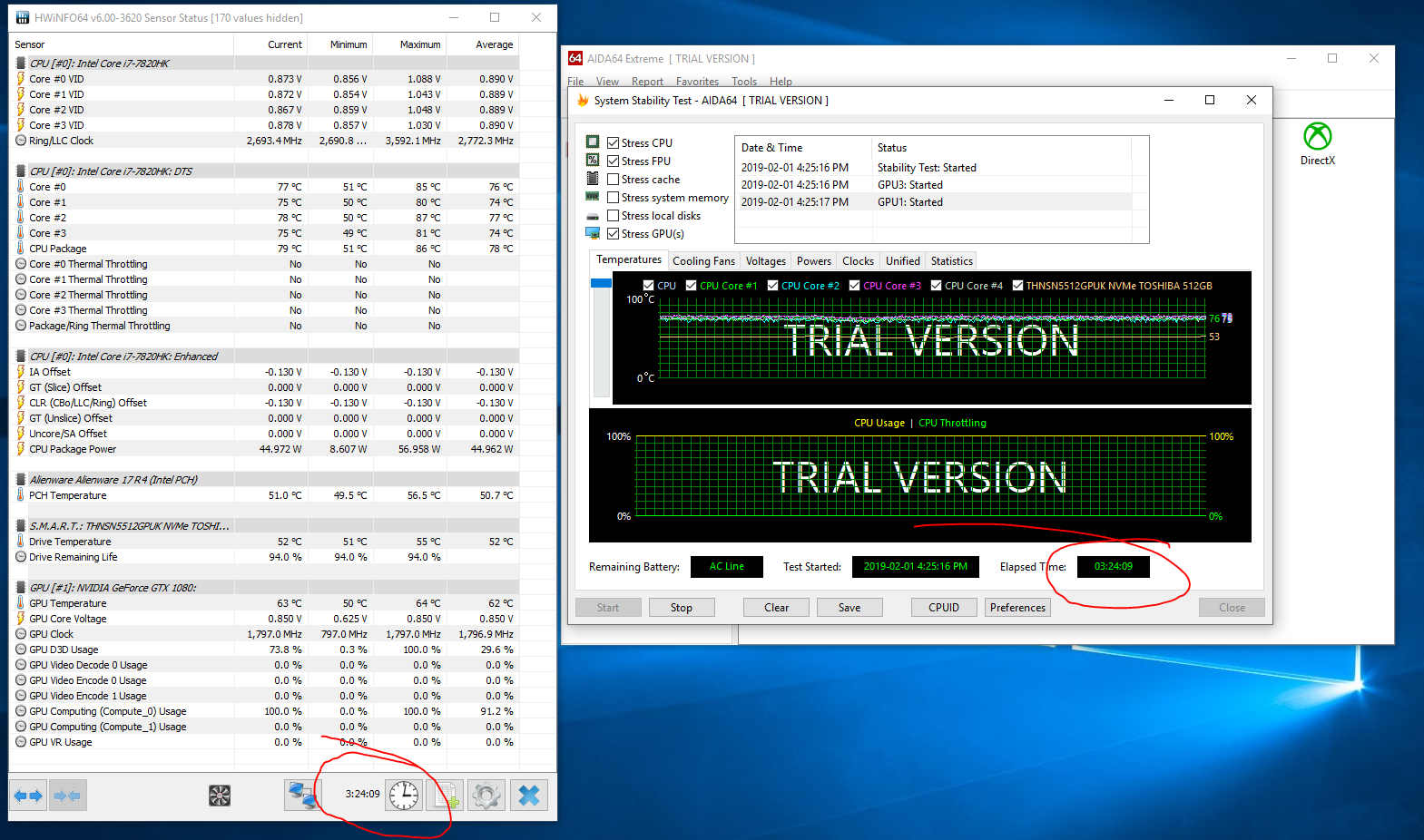Click the vertical slider beside temperature graph
This screenshot has width=1424, height=840.
click(601, 337)
